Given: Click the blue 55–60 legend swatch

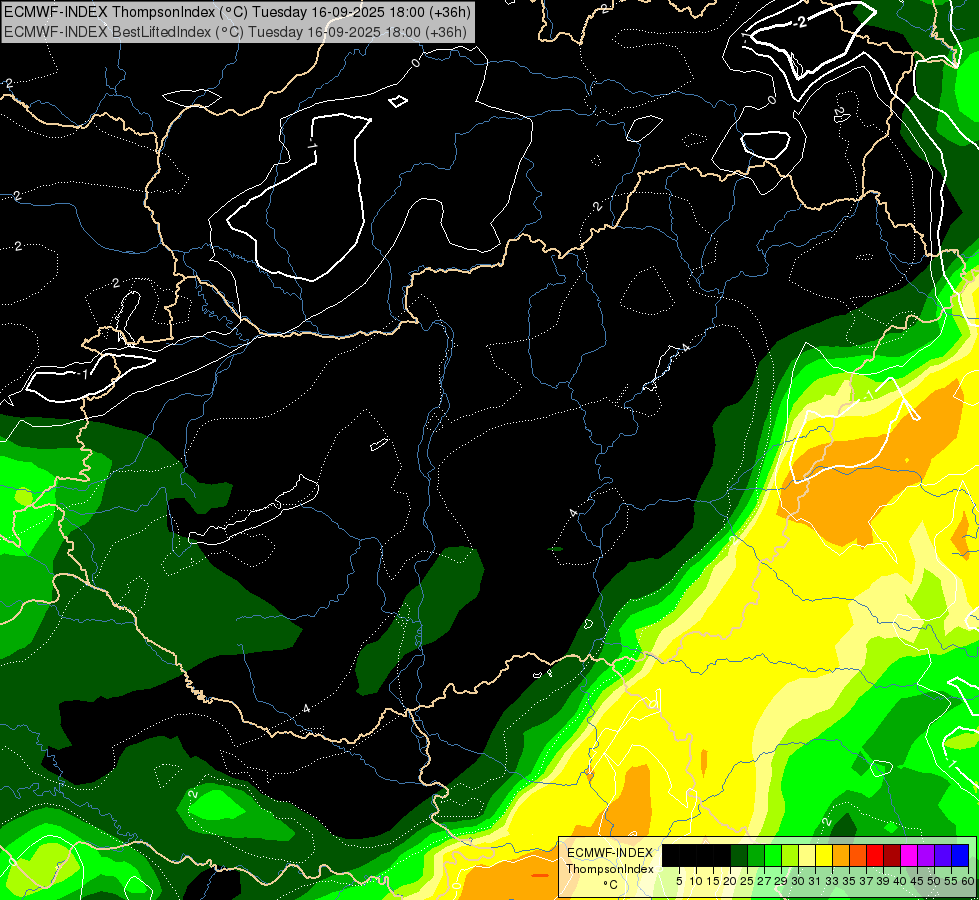Looking at the screenshot, I should point(960,855).
